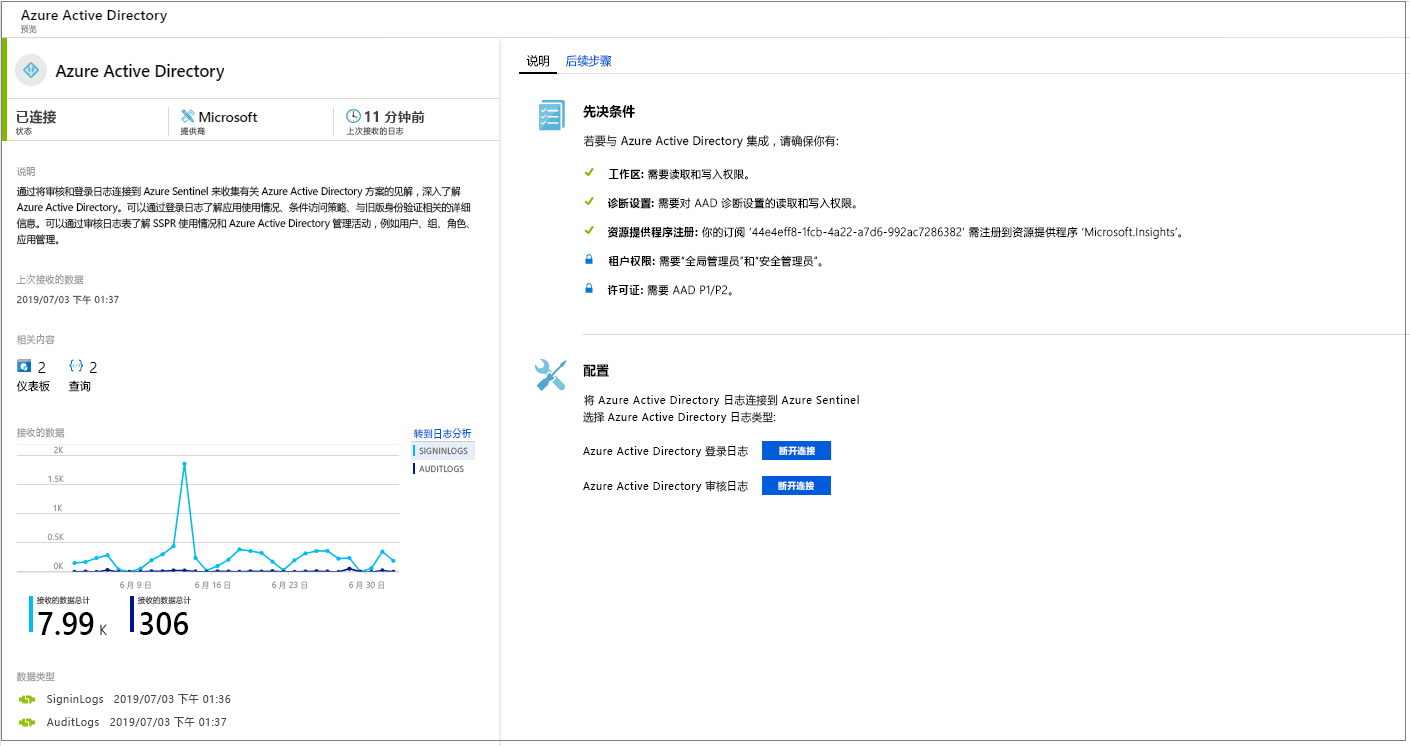The height and width of the screenshot is (746, 1410).
Task: Click the 6月 30日 chart axis label
Action: point(367,585)
